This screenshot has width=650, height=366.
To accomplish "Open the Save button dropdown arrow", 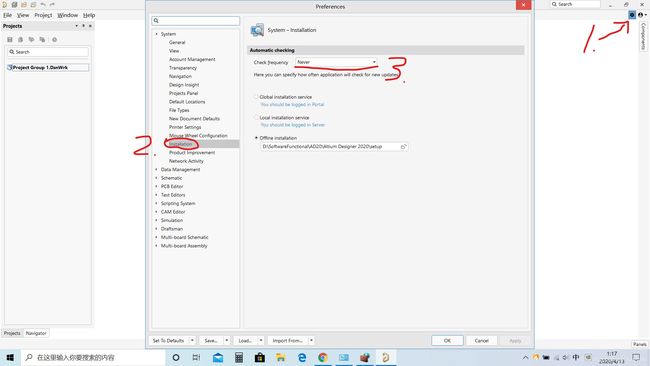I will [227, 340].
